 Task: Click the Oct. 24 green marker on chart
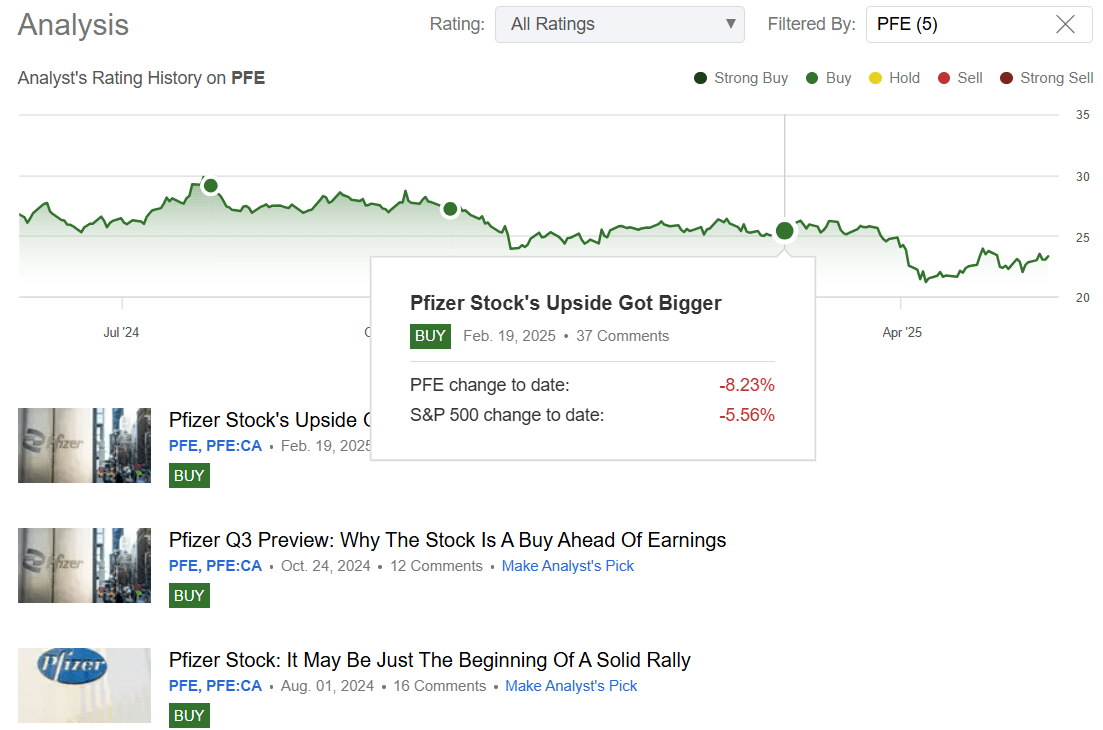click(449, 209)
